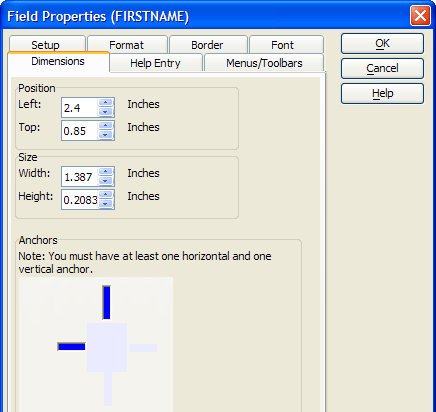Open the Border tab

208,45
